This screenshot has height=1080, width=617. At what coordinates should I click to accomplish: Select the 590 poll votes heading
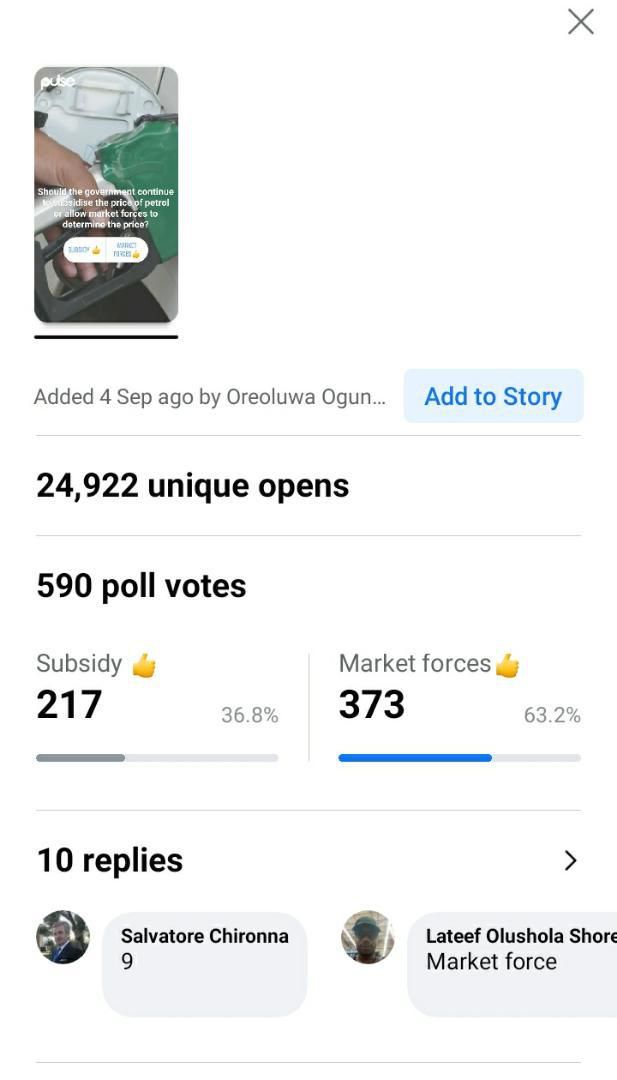[x=140, y=585]
